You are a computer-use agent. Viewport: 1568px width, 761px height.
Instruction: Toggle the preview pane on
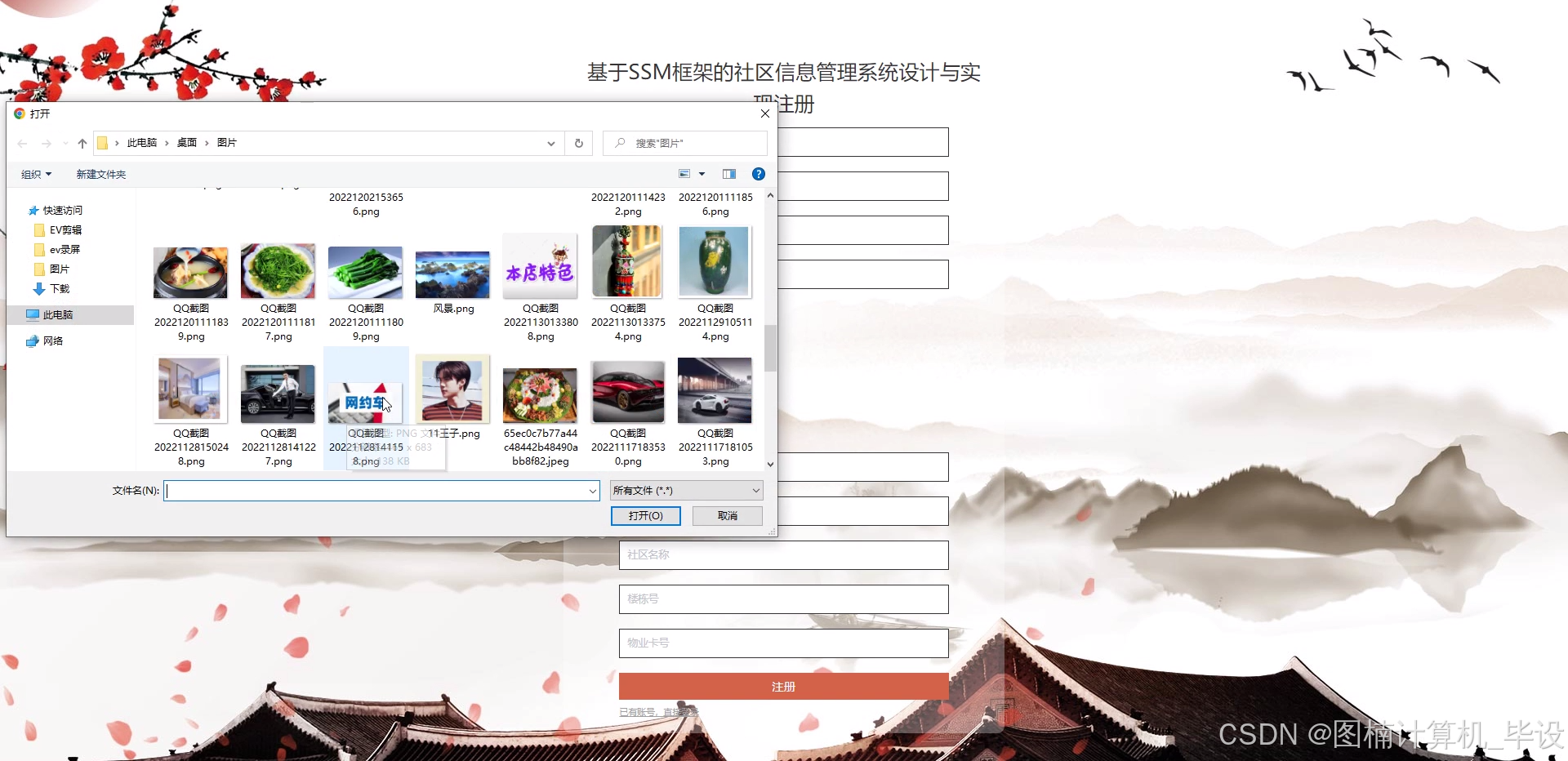click(729, 173)
